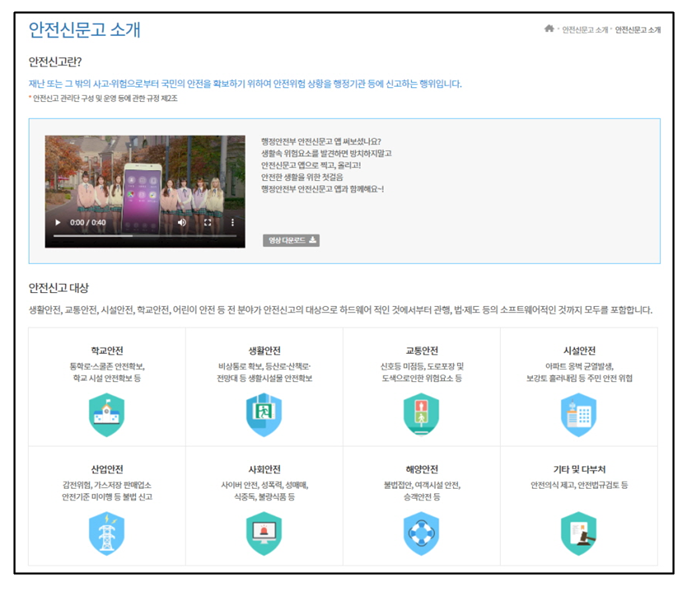Click the video thumbnail of the girl group

point(145,192)
